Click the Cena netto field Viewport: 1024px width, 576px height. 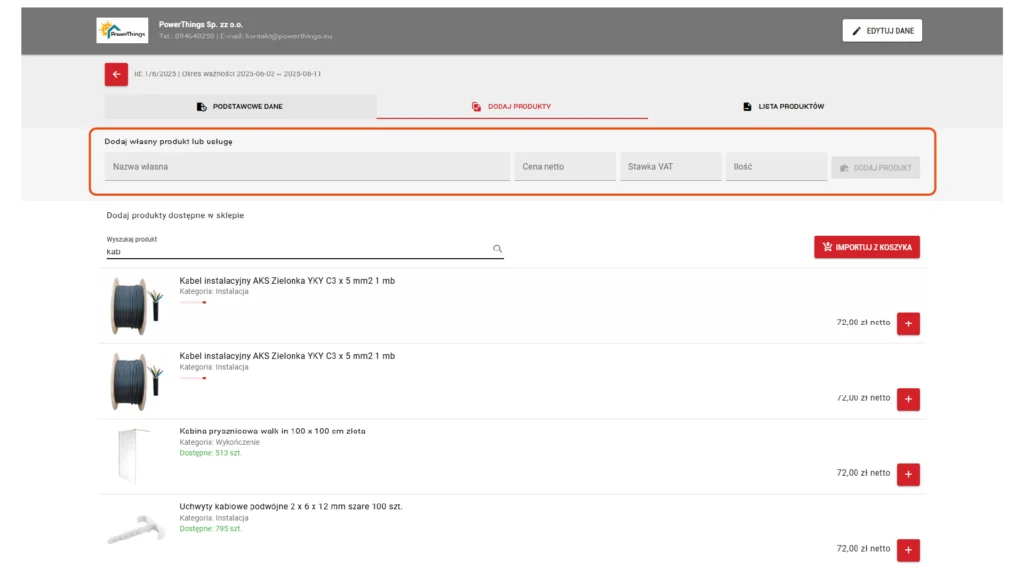565,167
